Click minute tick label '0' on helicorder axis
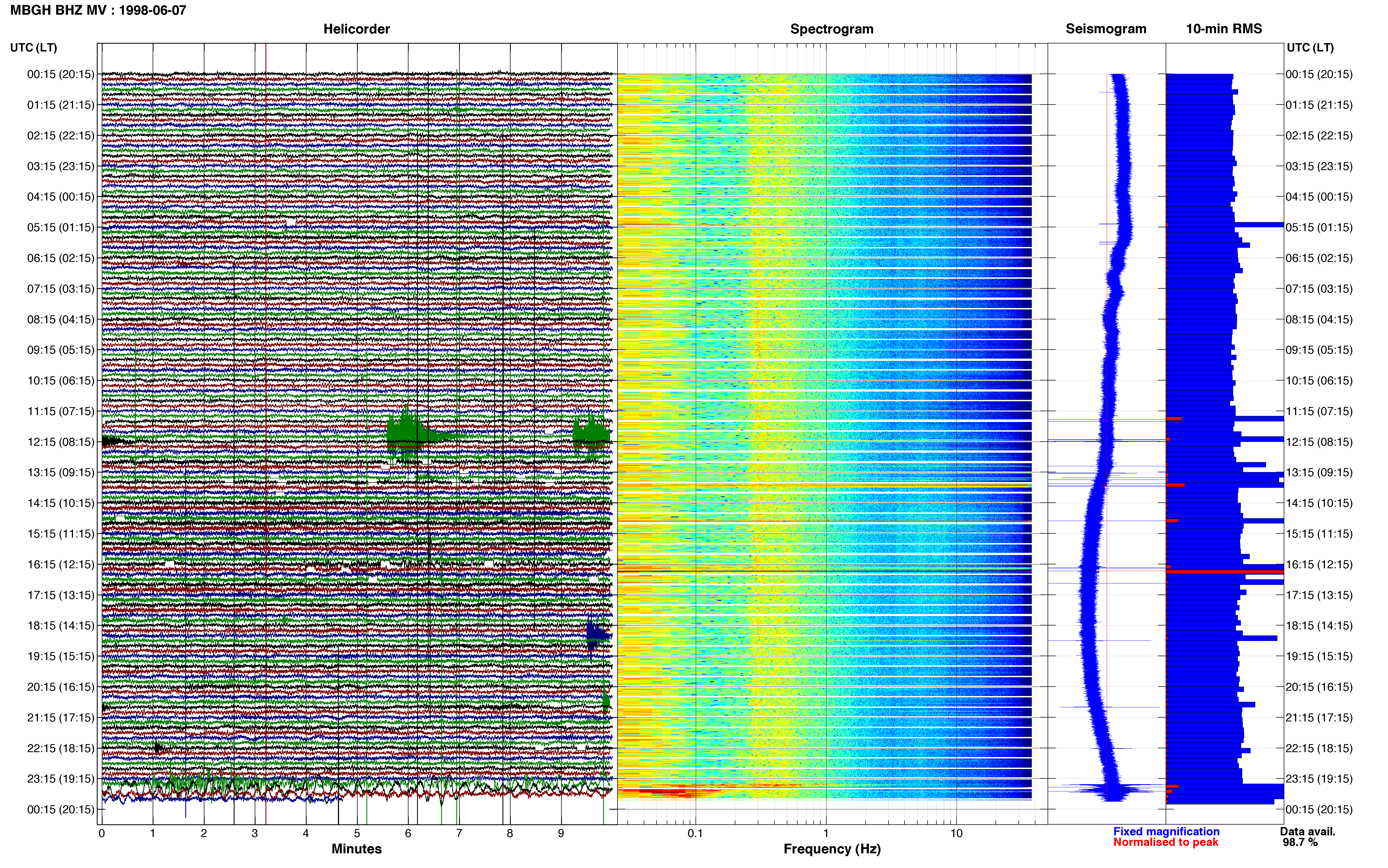Screen dimensions: 1388x868 coord(101,833)
